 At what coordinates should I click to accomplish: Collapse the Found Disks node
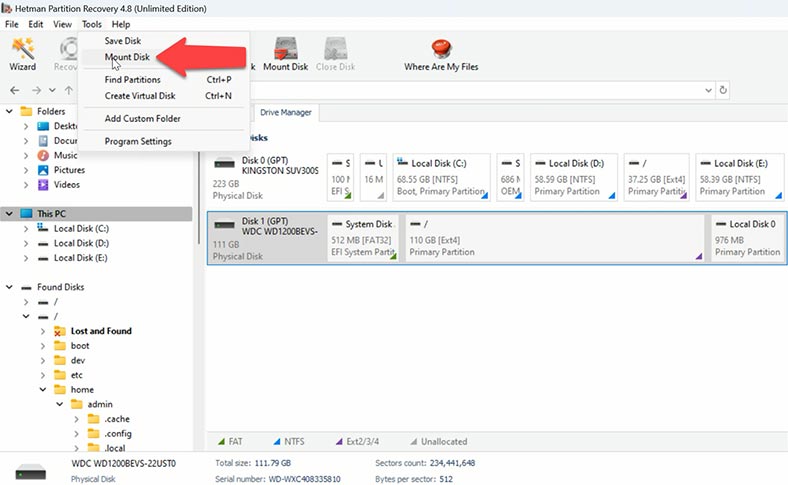point(9,287)
